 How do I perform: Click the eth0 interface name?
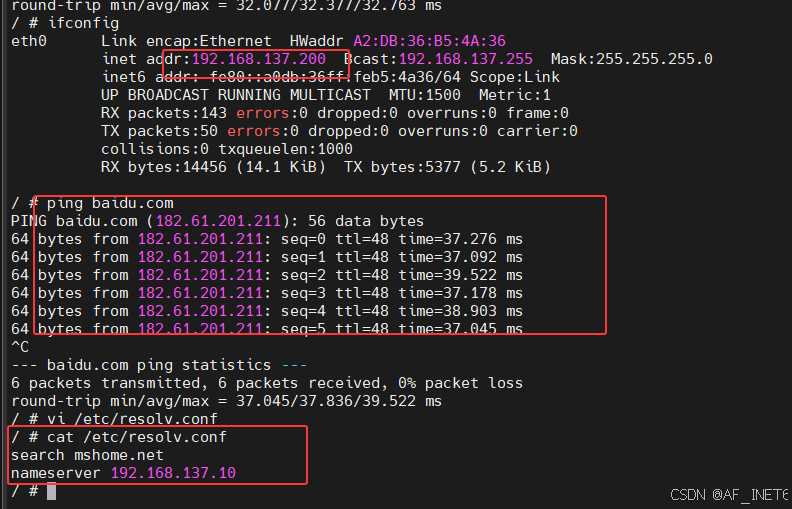tap(29, 41)
